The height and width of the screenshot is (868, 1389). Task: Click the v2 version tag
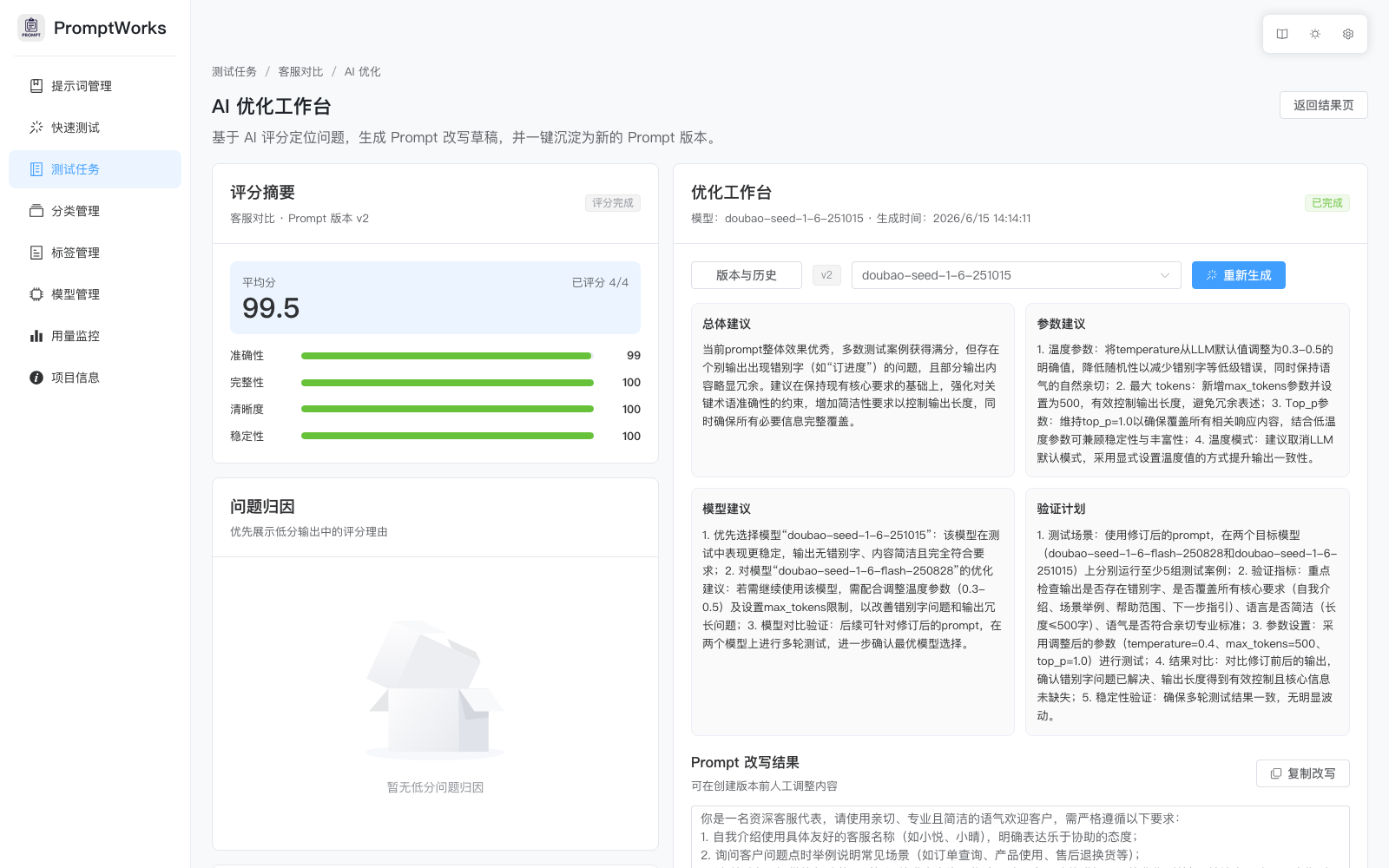point(826,275)
